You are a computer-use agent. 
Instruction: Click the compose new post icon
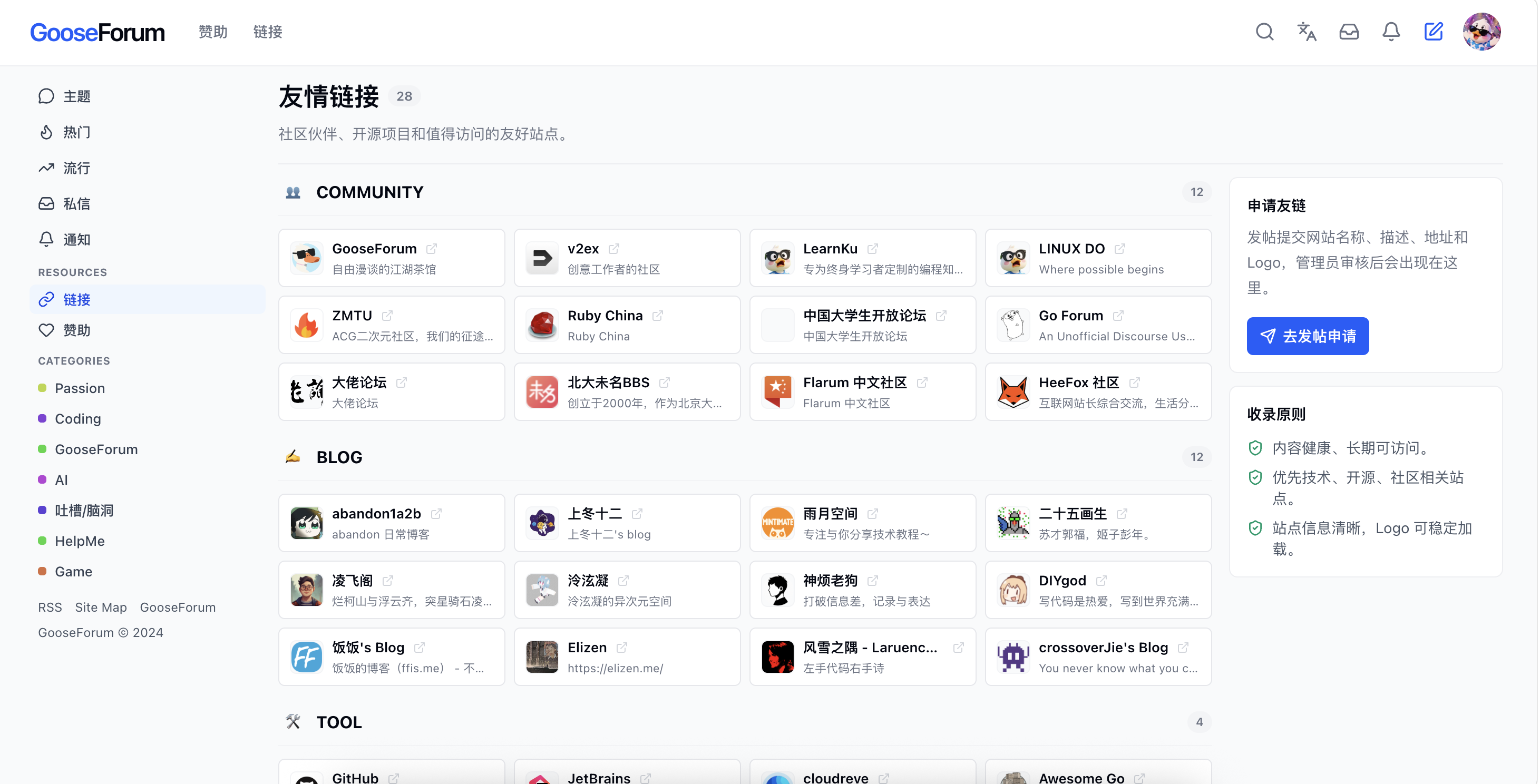[1434, 32]
